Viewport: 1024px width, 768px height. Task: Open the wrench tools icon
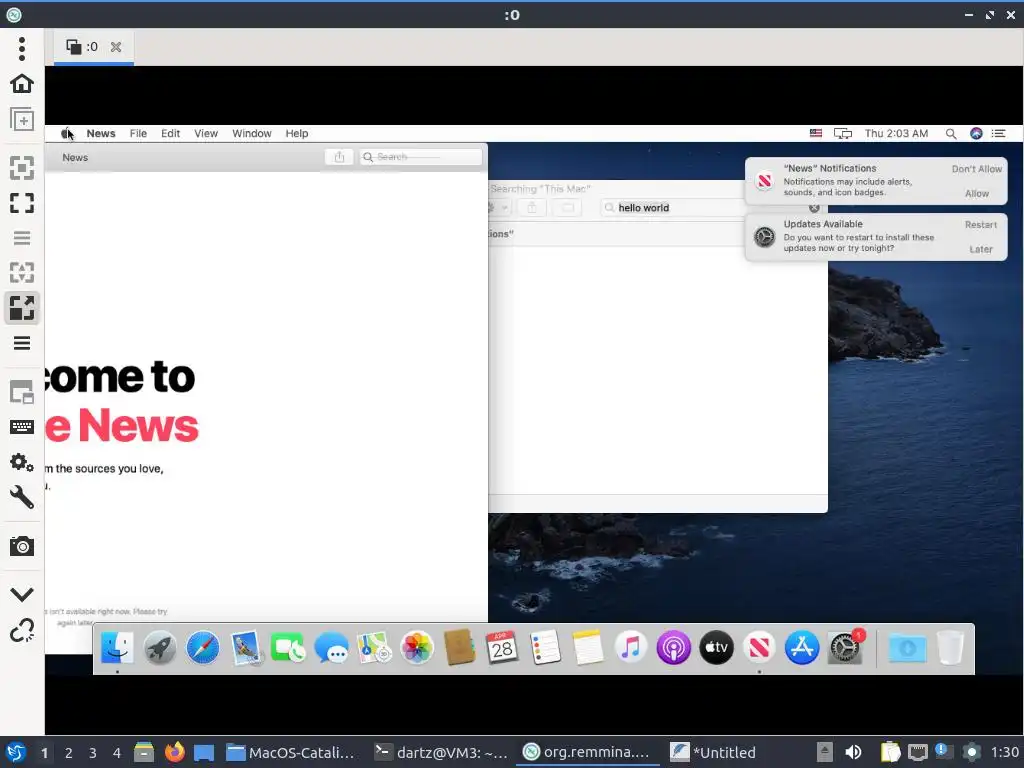22,498
